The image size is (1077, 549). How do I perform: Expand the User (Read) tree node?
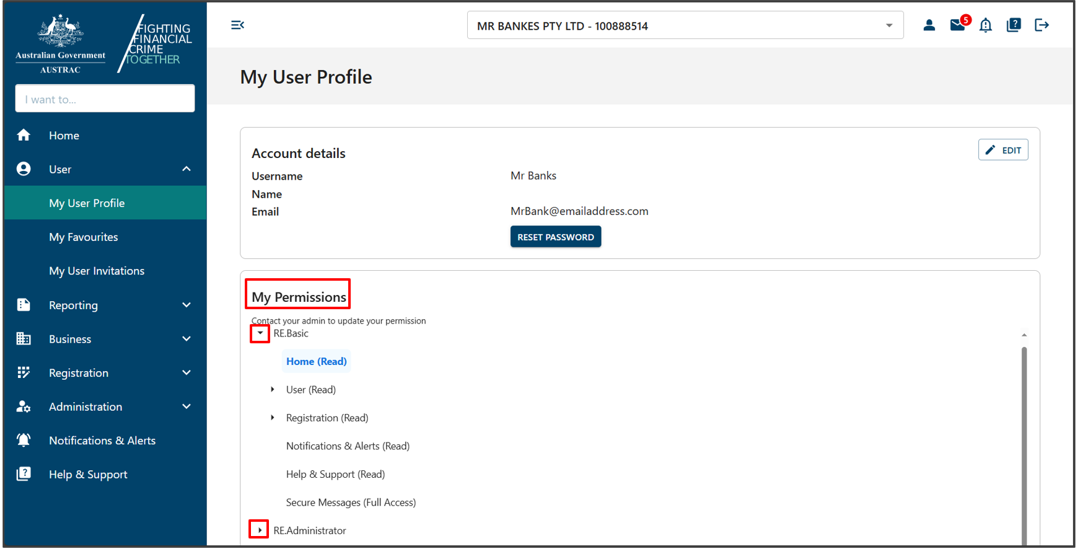(273, 390)
